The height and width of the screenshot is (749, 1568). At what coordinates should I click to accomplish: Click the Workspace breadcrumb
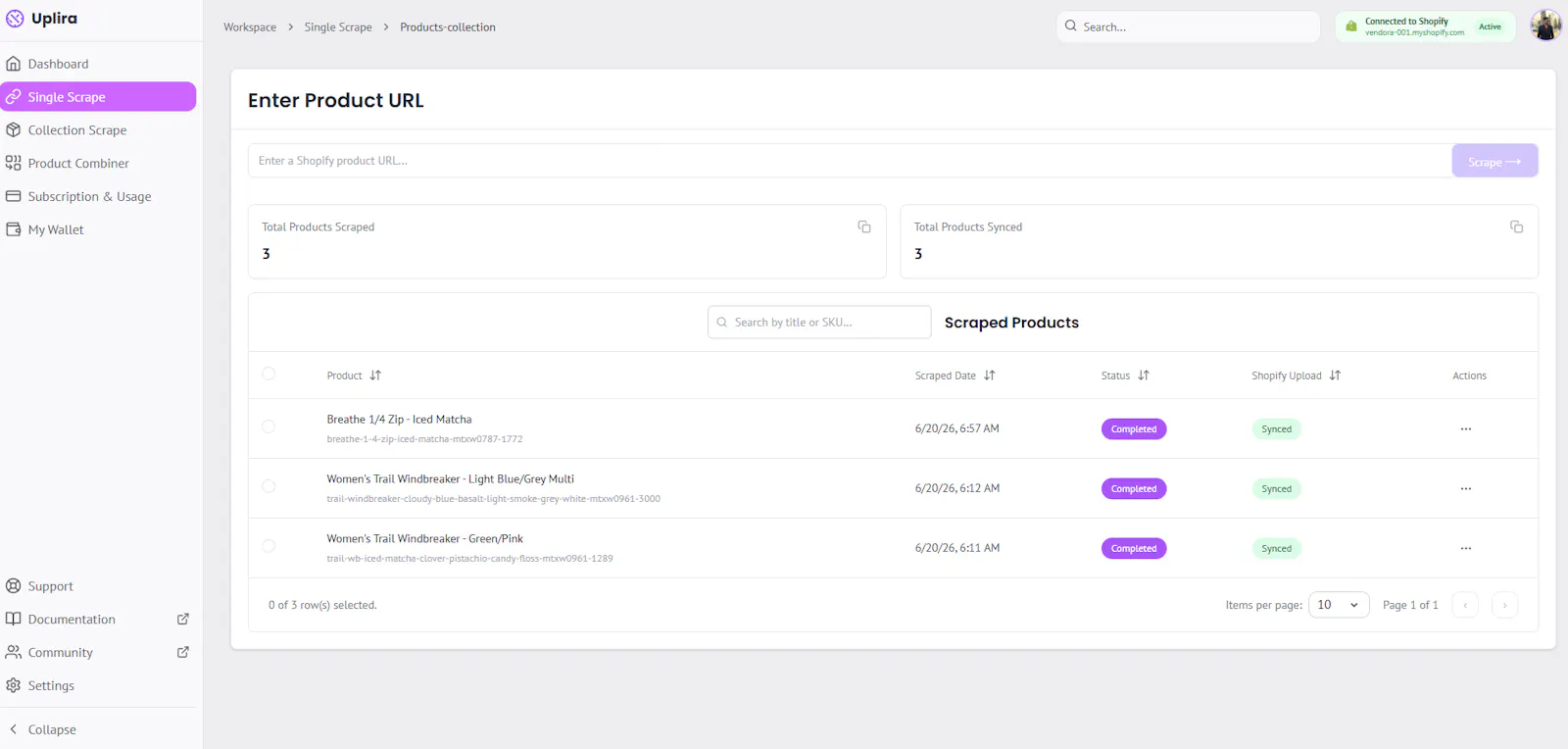[x=250, y=27]
